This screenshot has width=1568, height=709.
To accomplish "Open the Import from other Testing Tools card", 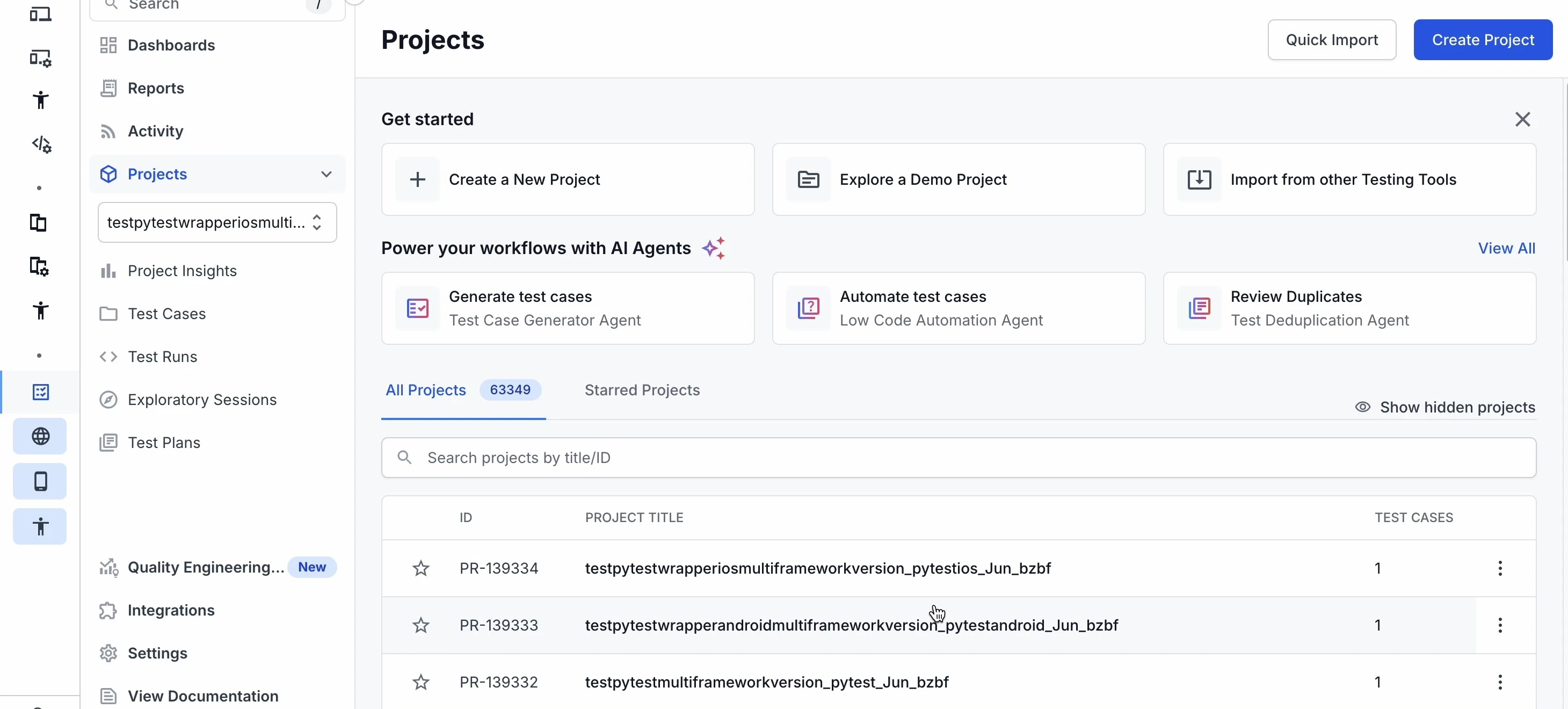I will pos(1349,180).
